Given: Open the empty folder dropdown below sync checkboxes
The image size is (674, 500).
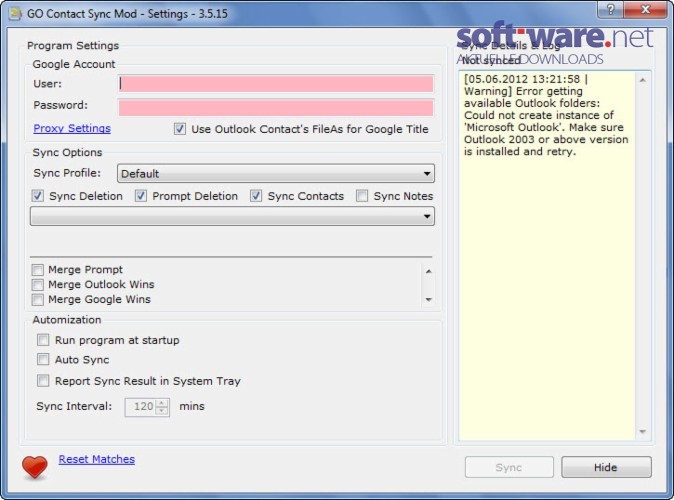Looking at the screenshot, I should point(232,216).
